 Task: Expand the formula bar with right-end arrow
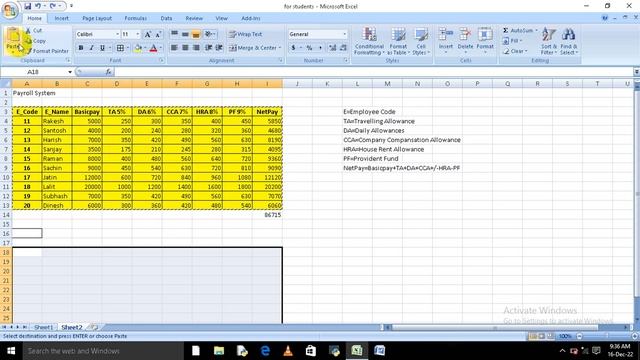pos(636,72)
